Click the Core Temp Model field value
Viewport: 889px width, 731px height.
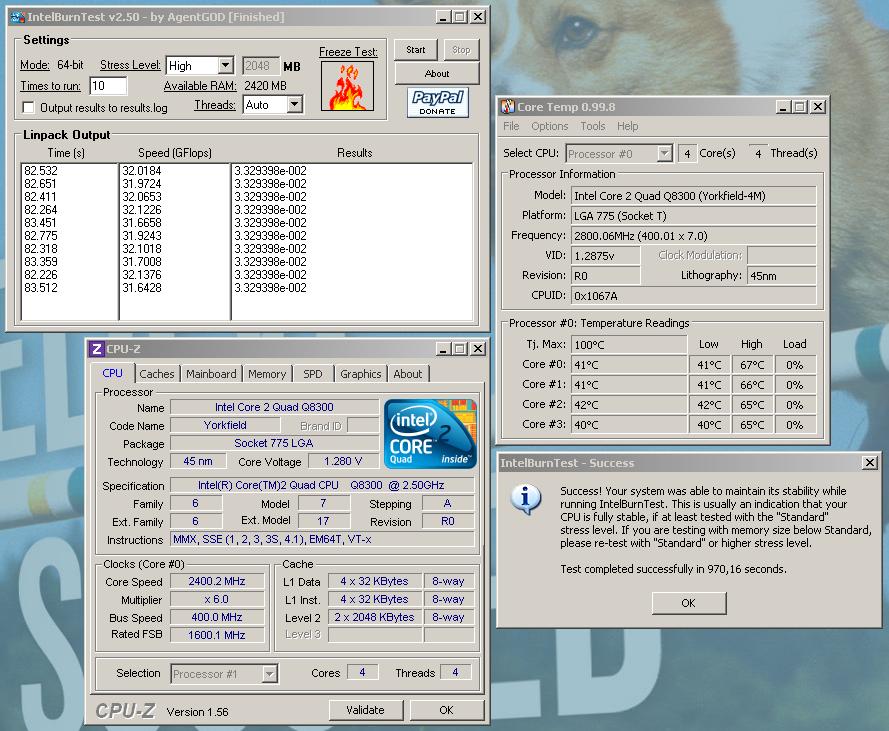click(693, 196)
